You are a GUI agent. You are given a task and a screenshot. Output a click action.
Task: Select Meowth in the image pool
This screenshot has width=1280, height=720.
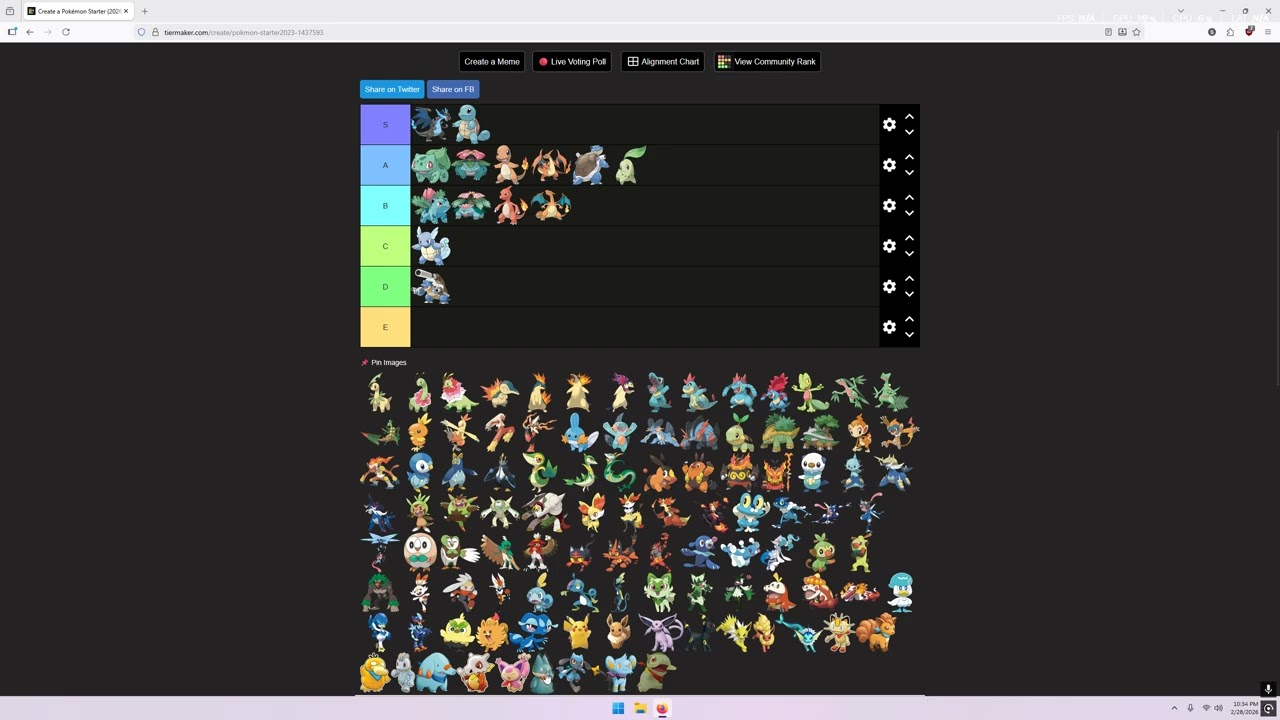click(x=838, y=632)
